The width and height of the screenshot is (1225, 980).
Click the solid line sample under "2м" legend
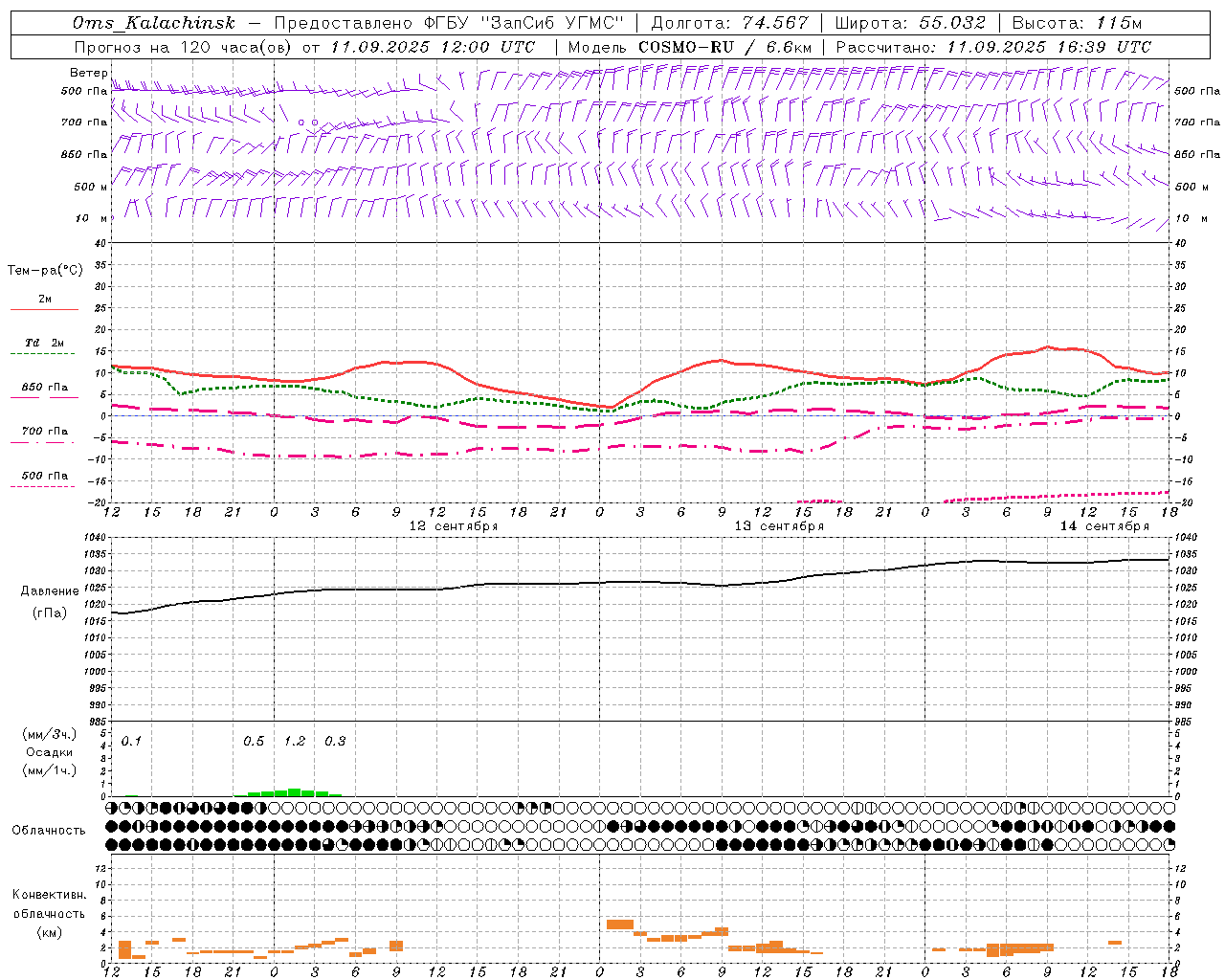[x=43, y=309]
